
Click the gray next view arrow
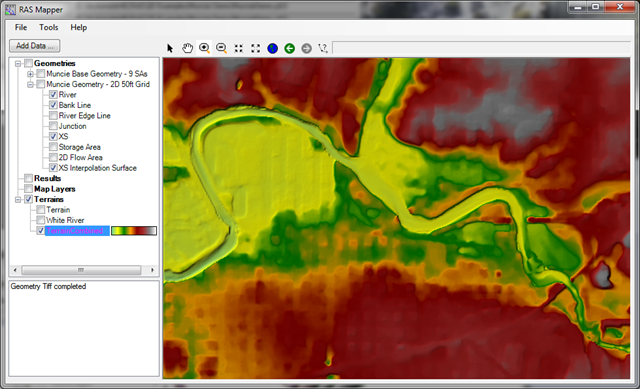pos(307,49)
